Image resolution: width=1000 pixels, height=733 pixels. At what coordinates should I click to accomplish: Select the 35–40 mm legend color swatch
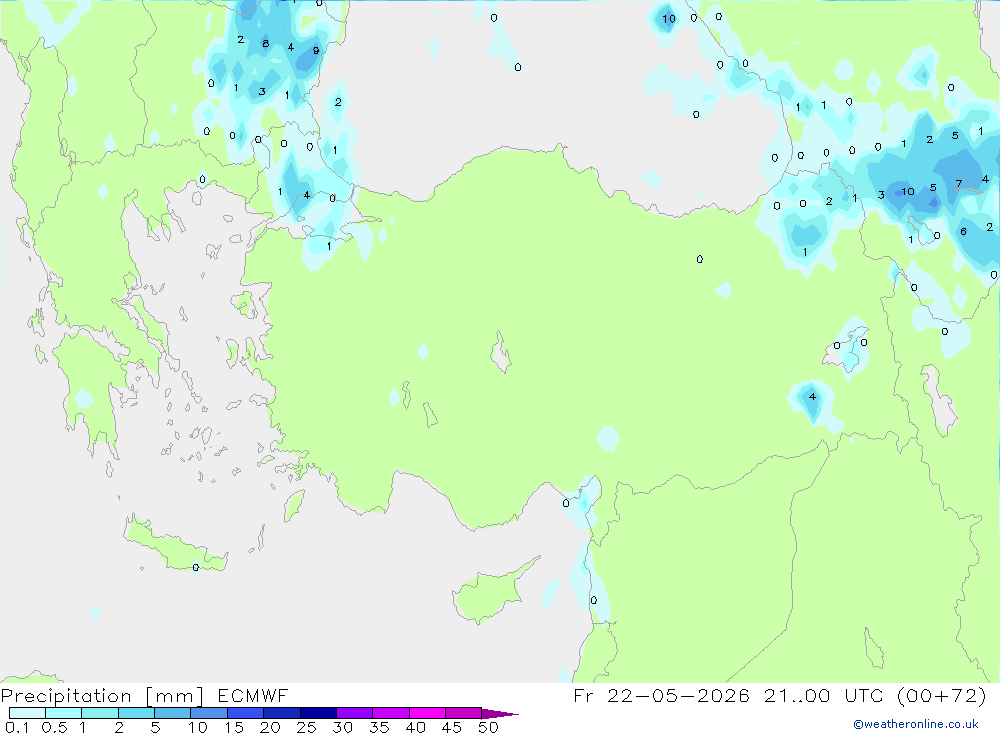391,713
